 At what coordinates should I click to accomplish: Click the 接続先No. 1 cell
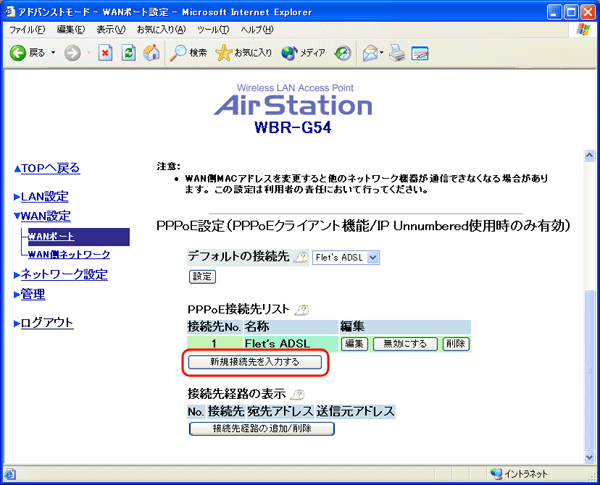pos(214,344)
